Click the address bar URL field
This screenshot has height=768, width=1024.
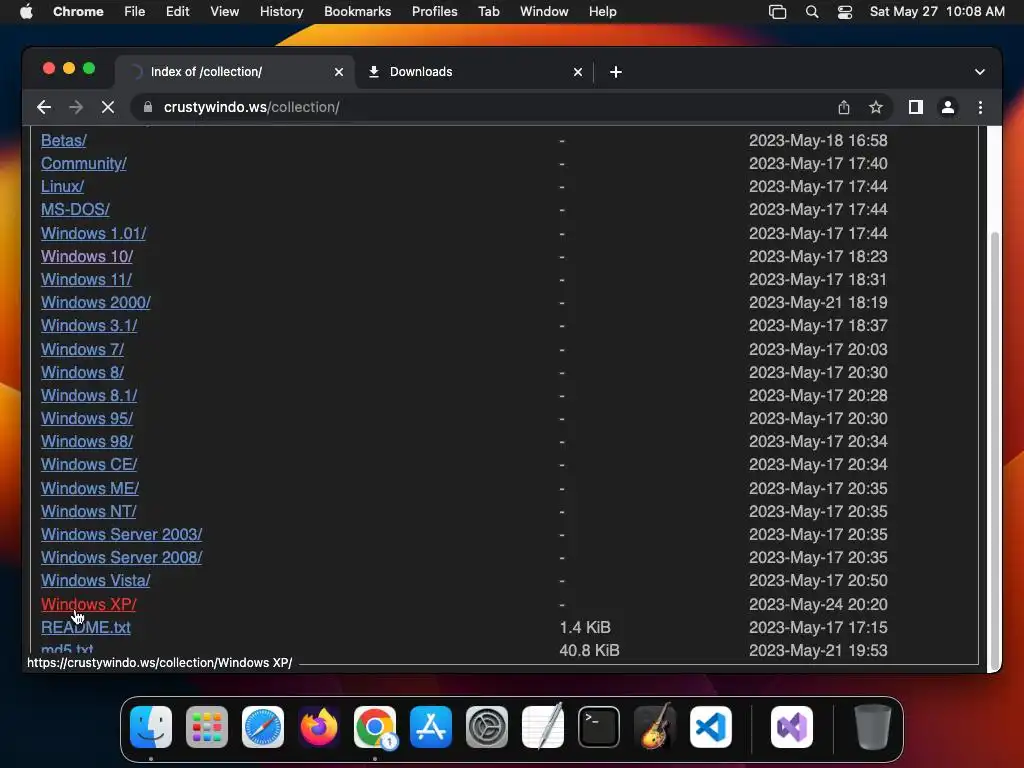(483, 107)
